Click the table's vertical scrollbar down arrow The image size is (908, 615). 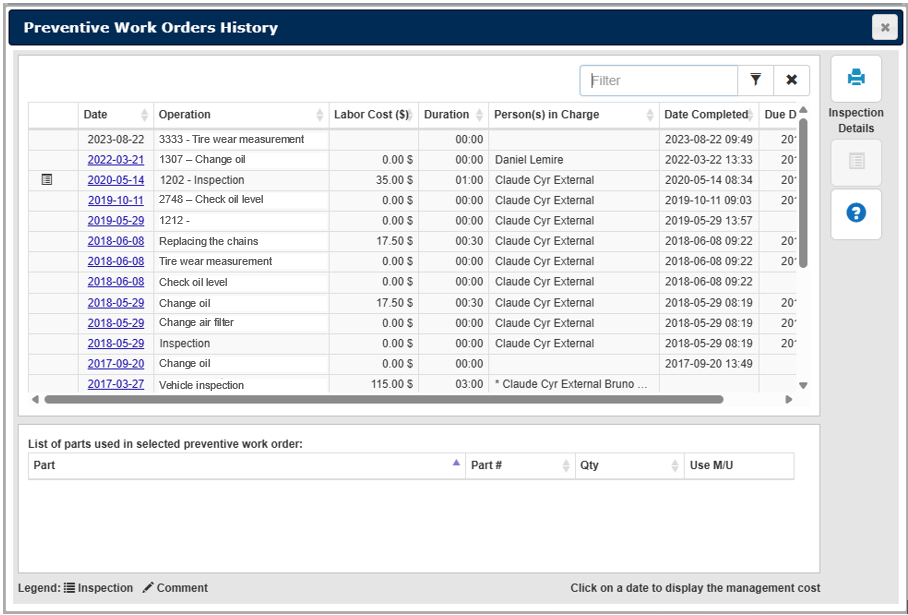(802, 386)
